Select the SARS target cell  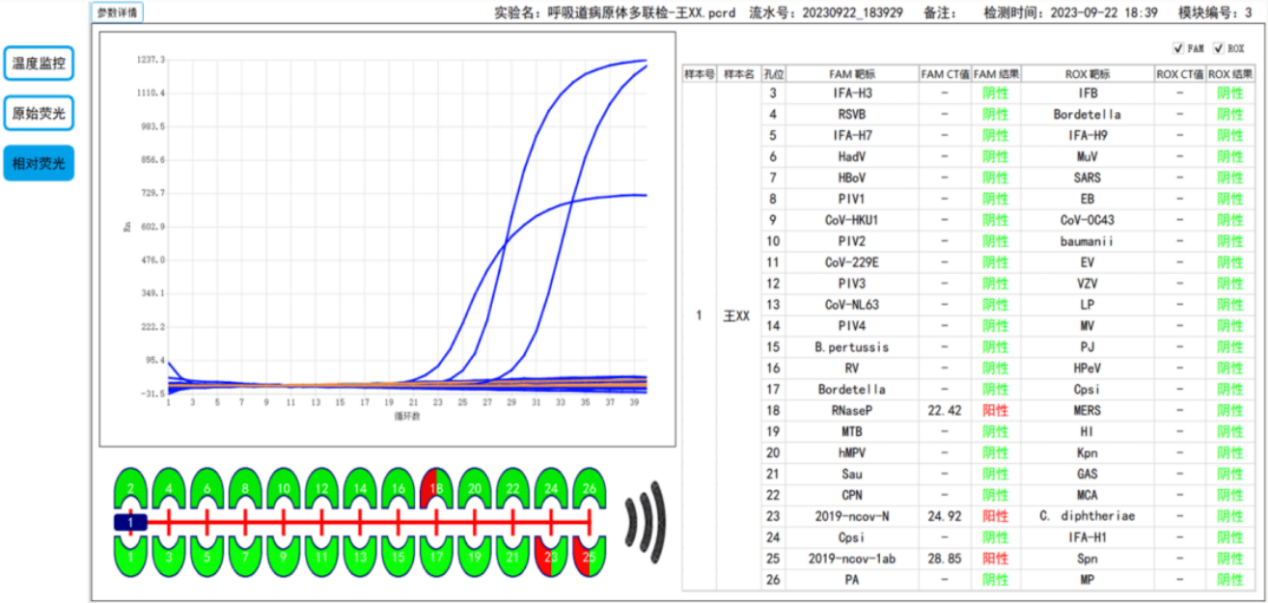coord(1087,178)
